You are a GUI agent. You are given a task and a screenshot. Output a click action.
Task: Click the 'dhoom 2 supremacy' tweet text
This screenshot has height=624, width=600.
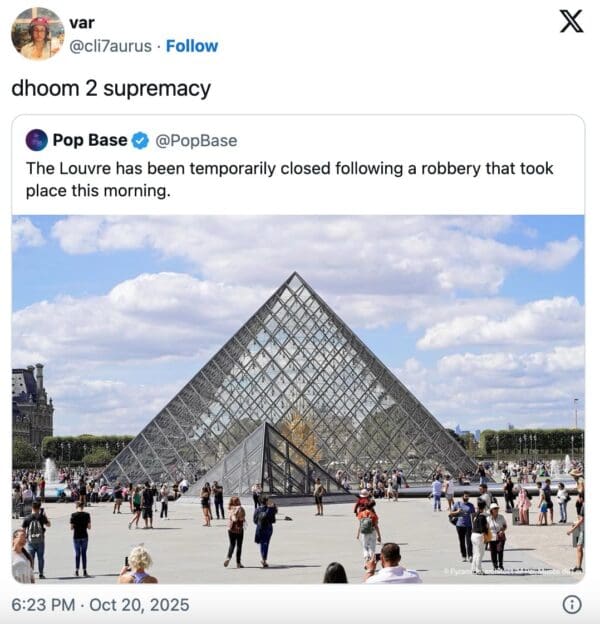[x=111, y=88]
